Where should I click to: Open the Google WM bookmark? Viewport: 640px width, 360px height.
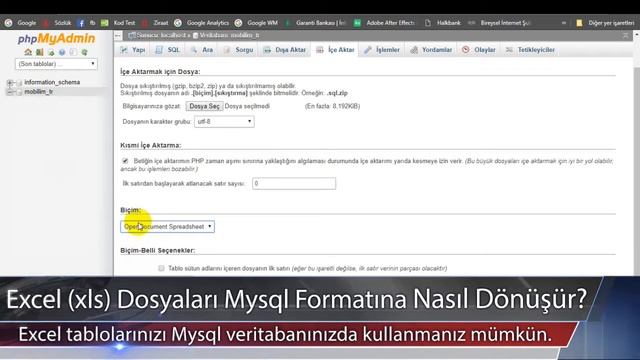point(256,23)
